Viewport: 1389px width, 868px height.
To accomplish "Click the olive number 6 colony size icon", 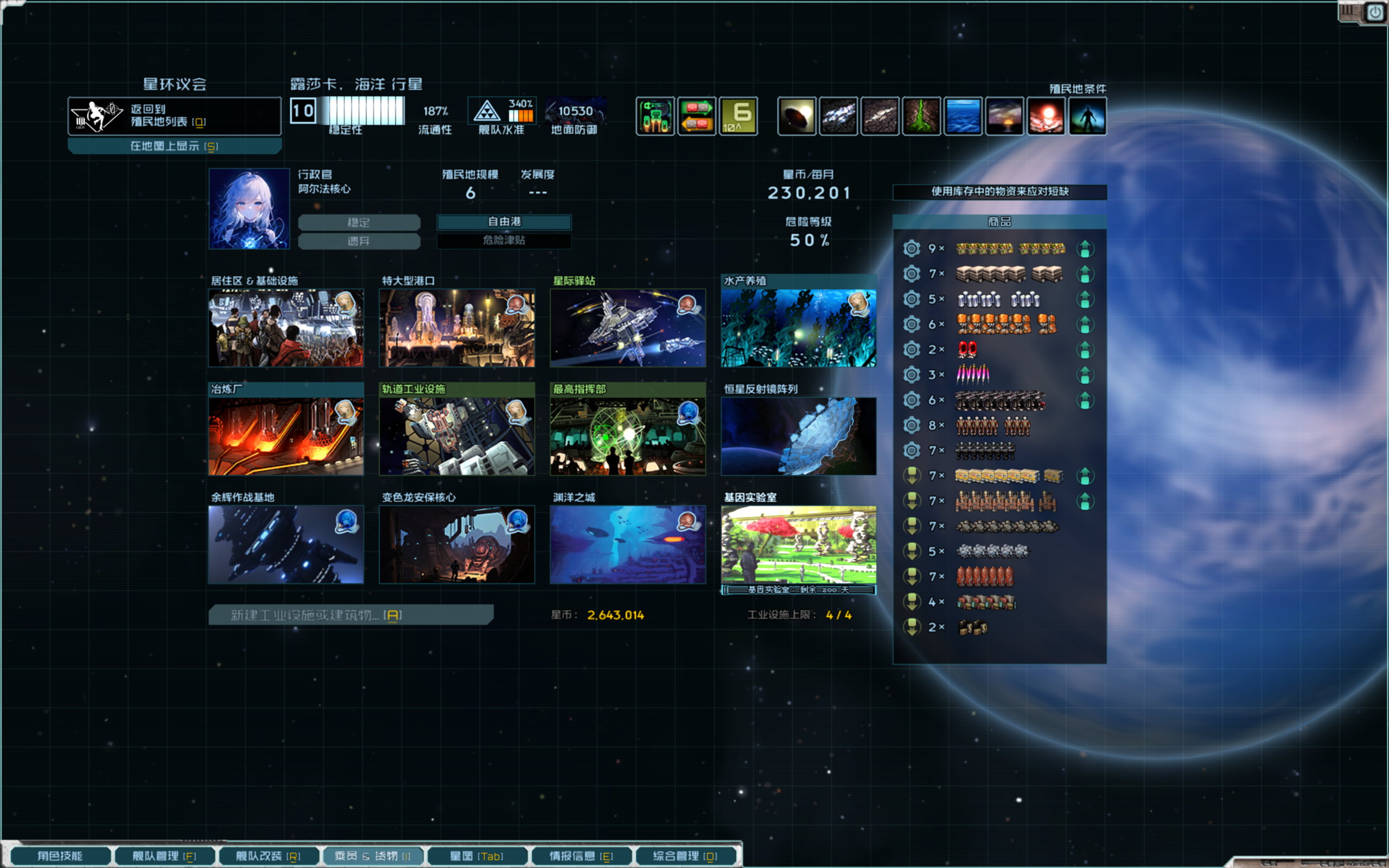I will click(x=738, y=117).
